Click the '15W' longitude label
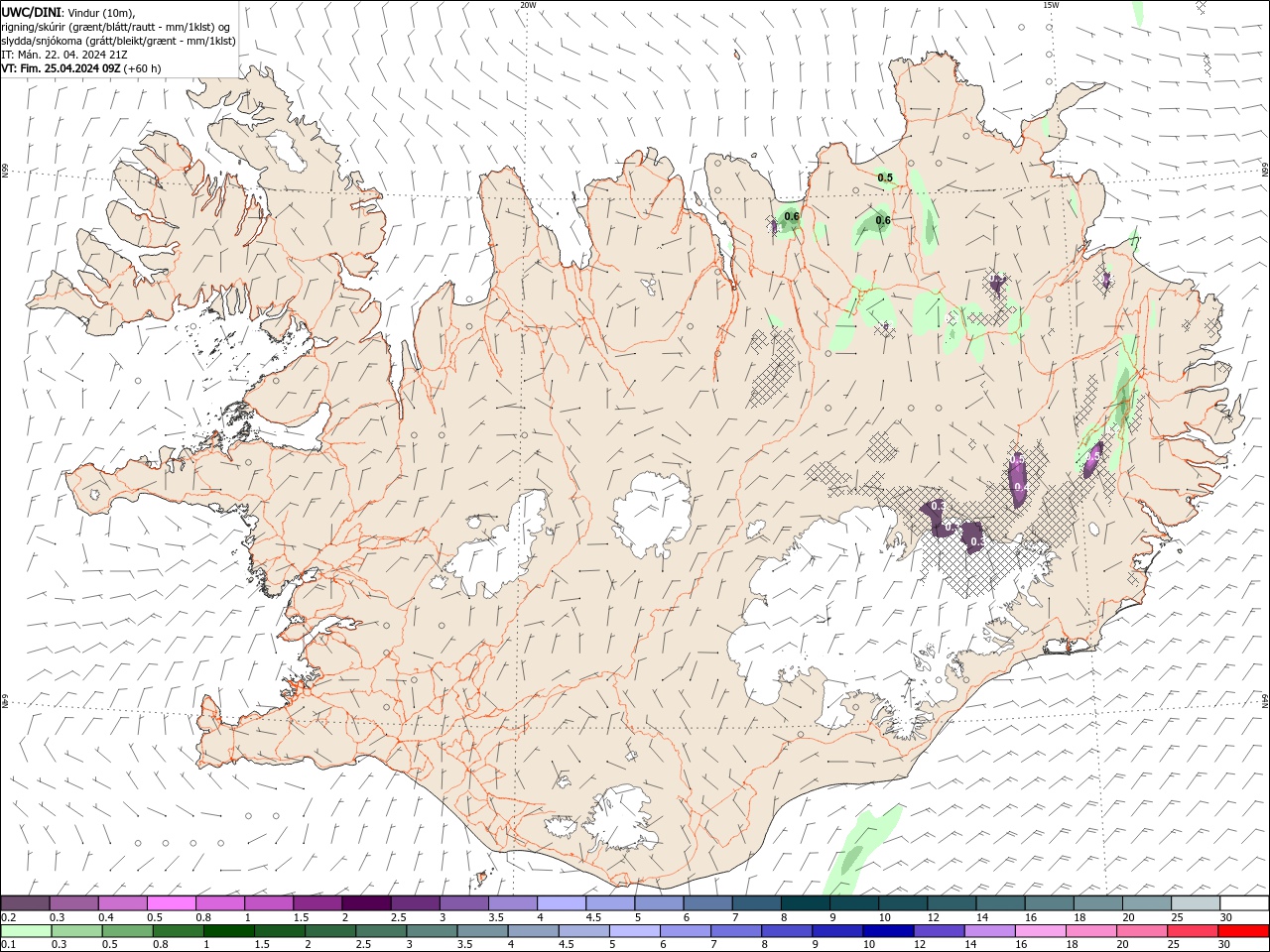 tap(1051, 5)
